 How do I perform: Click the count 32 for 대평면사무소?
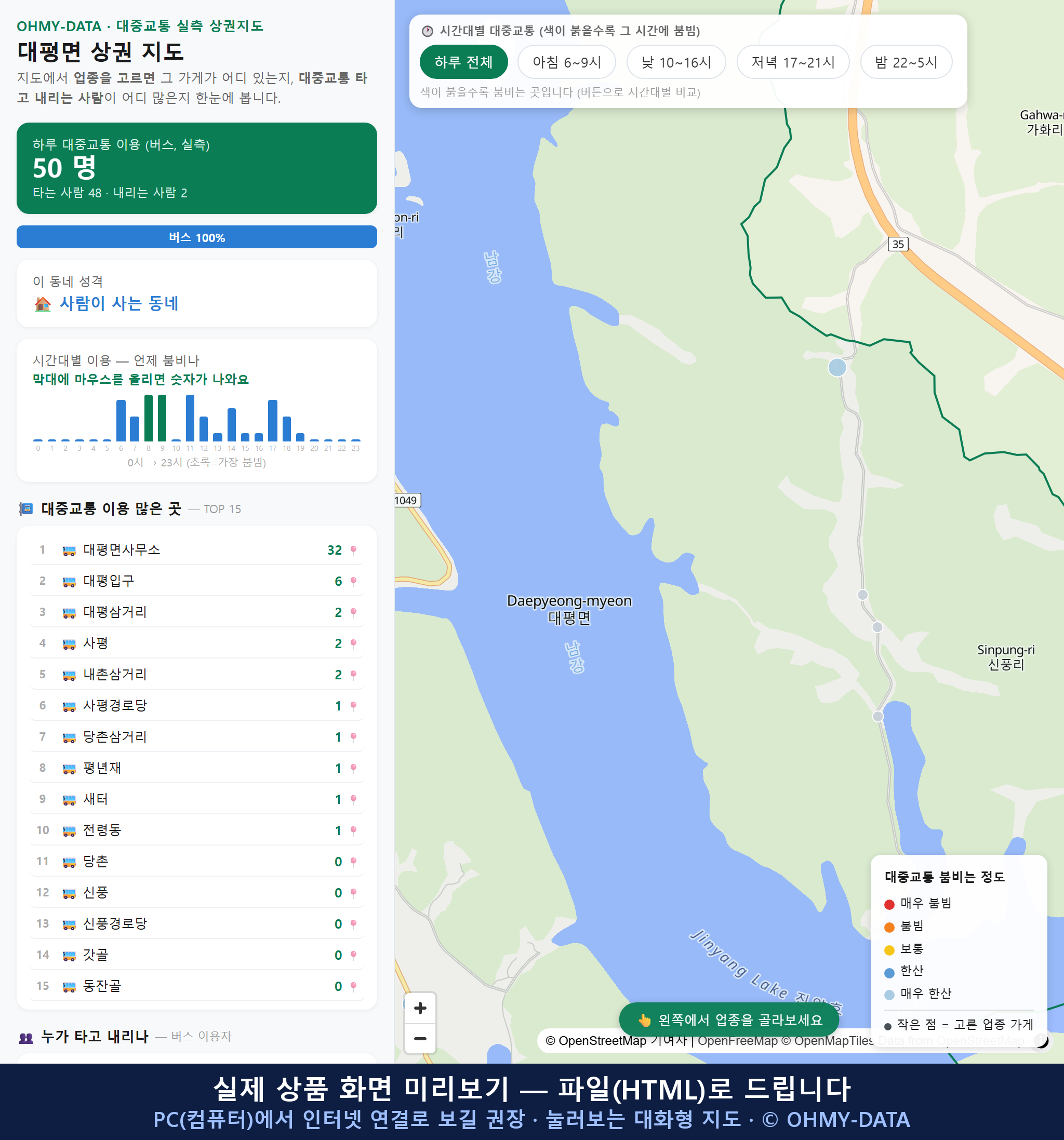[x=335, y=551]
